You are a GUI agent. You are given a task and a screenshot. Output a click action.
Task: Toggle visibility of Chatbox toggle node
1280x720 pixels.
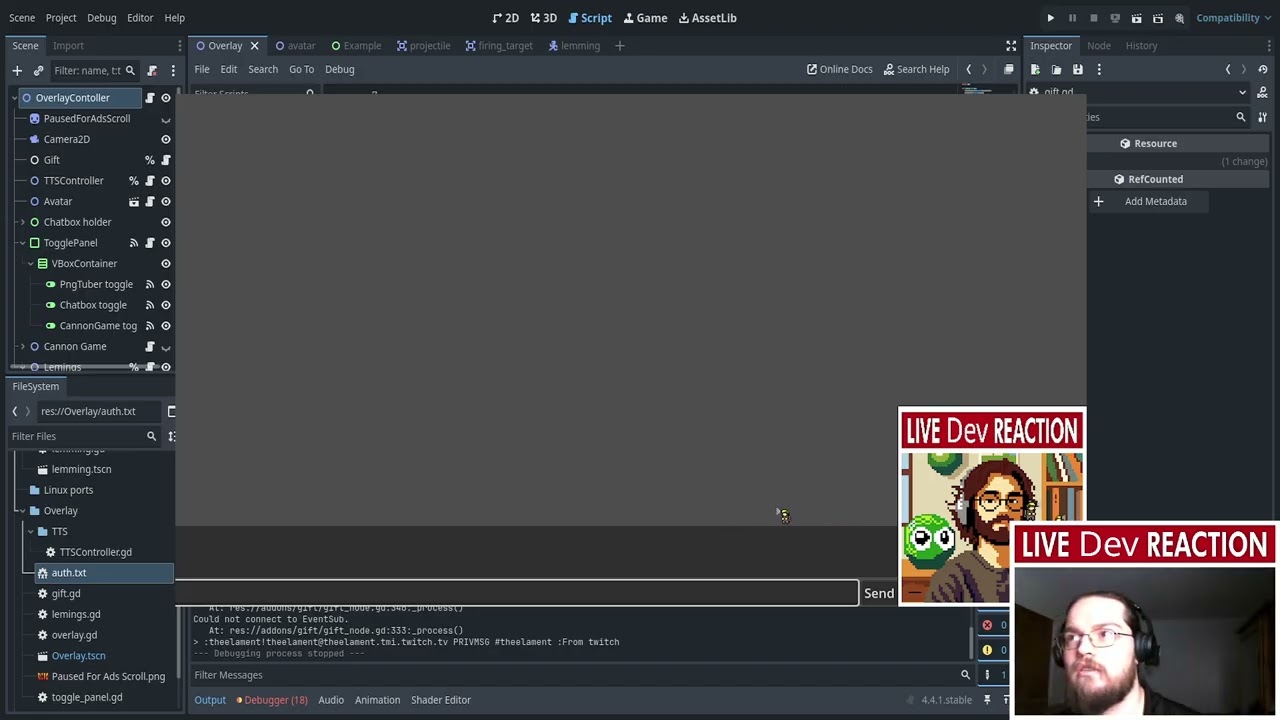coord(166,305)
